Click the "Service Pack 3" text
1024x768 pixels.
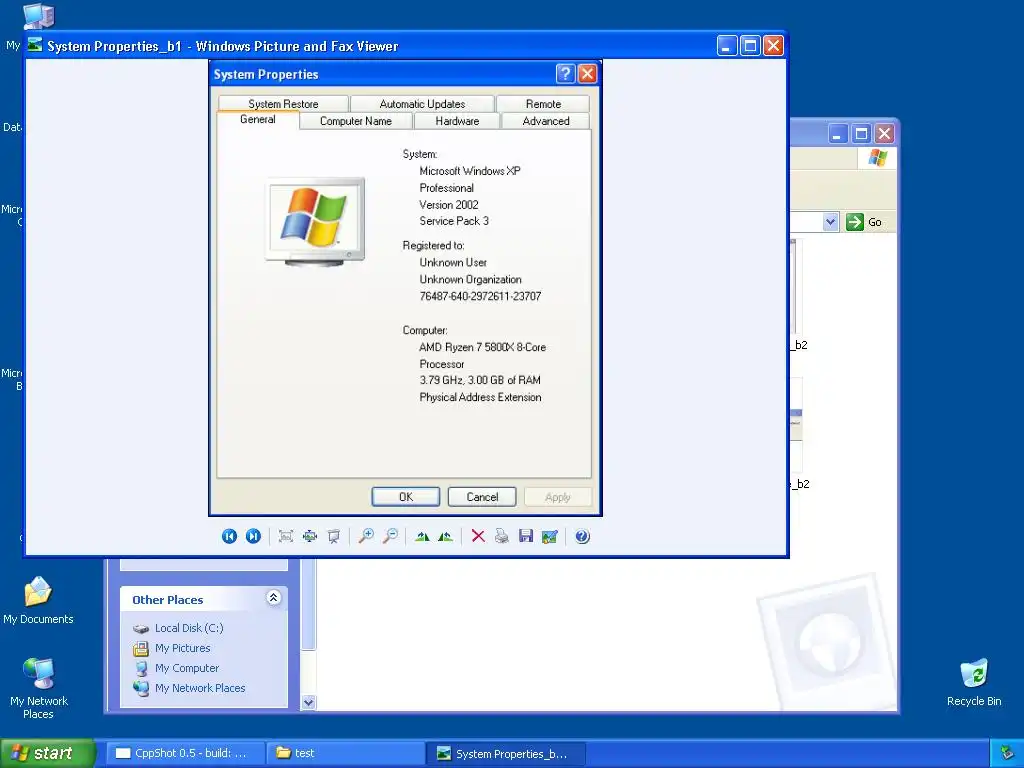point(454,221)
